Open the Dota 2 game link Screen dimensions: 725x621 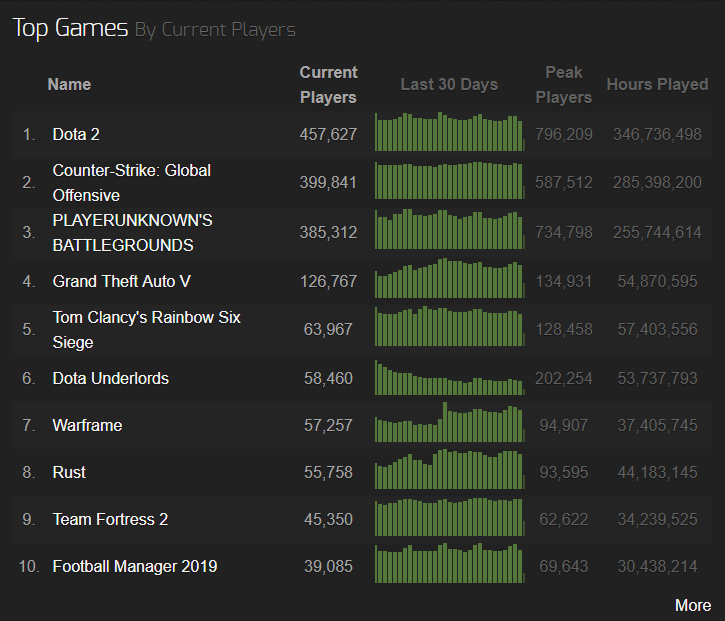click(x=76, y=134)
